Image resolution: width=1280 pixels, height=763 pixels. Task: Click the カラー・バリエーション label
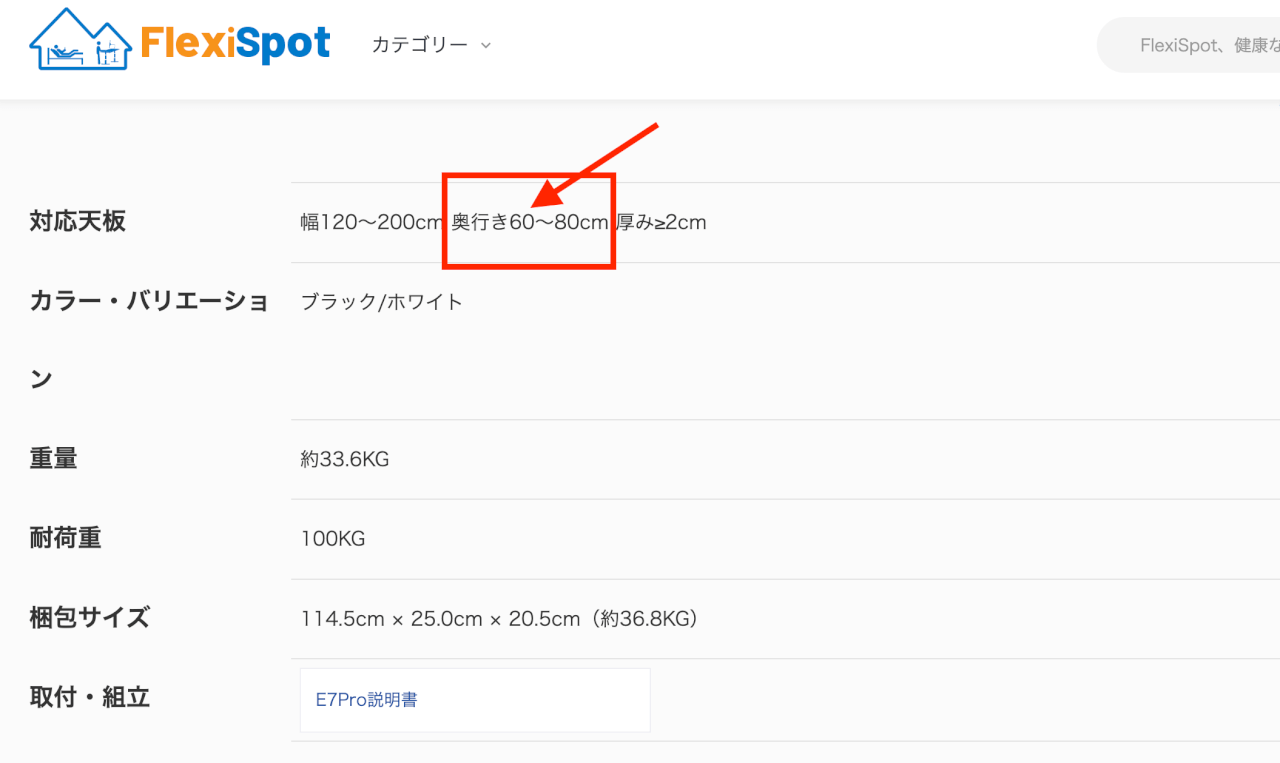pos(149,301)
